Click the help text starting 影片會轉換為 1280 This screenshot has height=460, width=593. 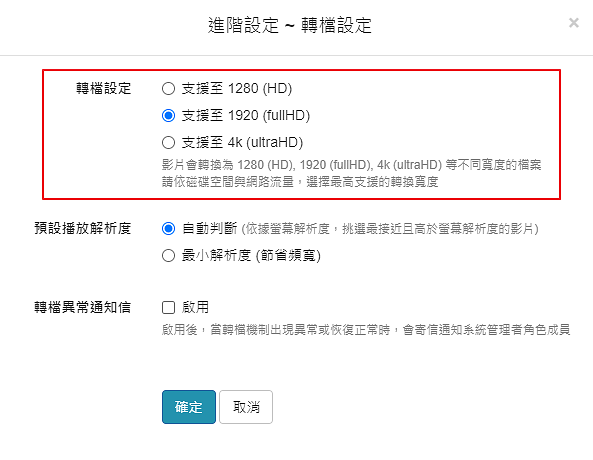pos(352,173)
